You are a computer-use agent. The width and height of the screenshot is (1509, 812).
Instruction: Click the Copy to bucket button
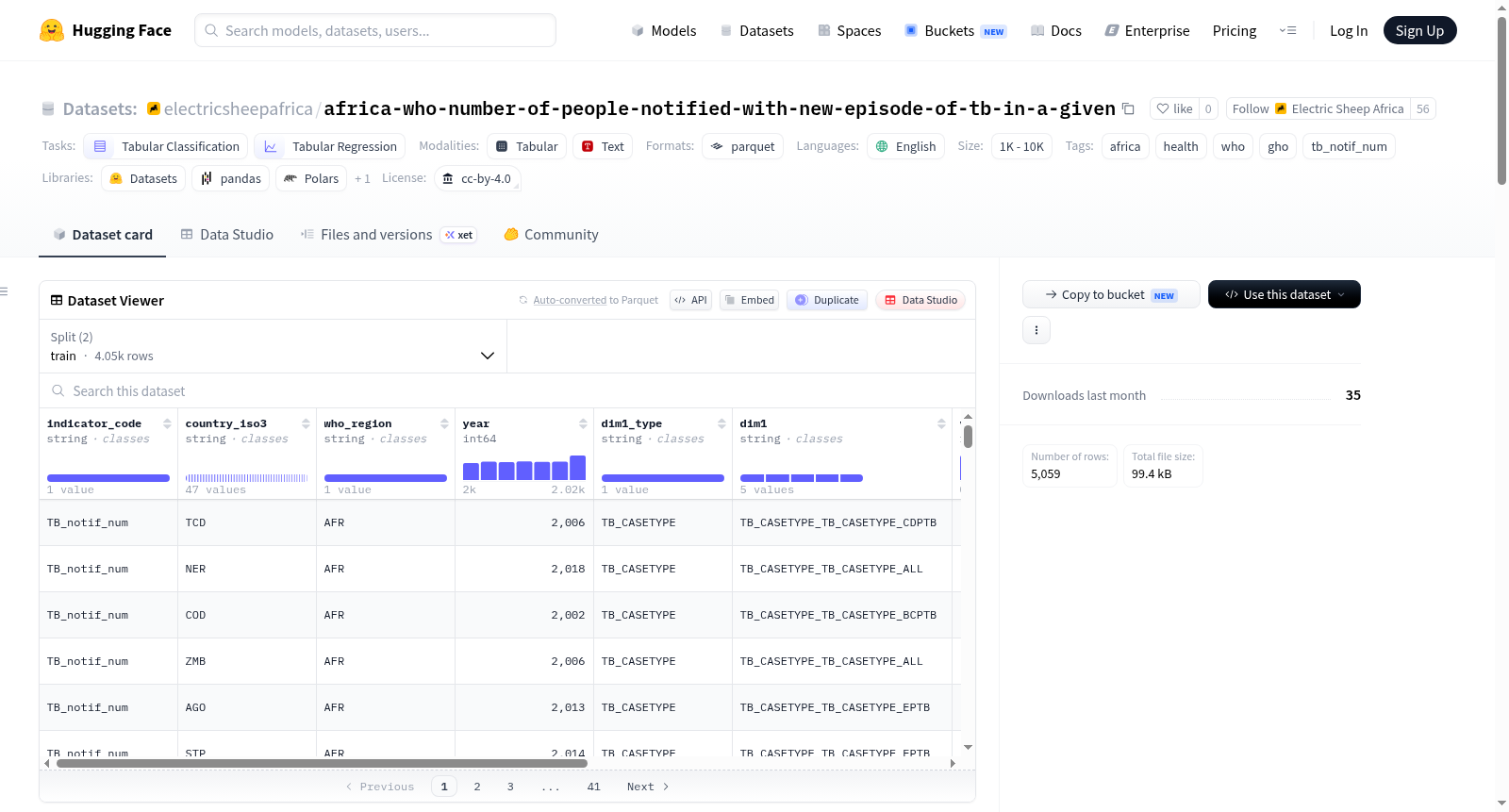(x=1111, y=294)
